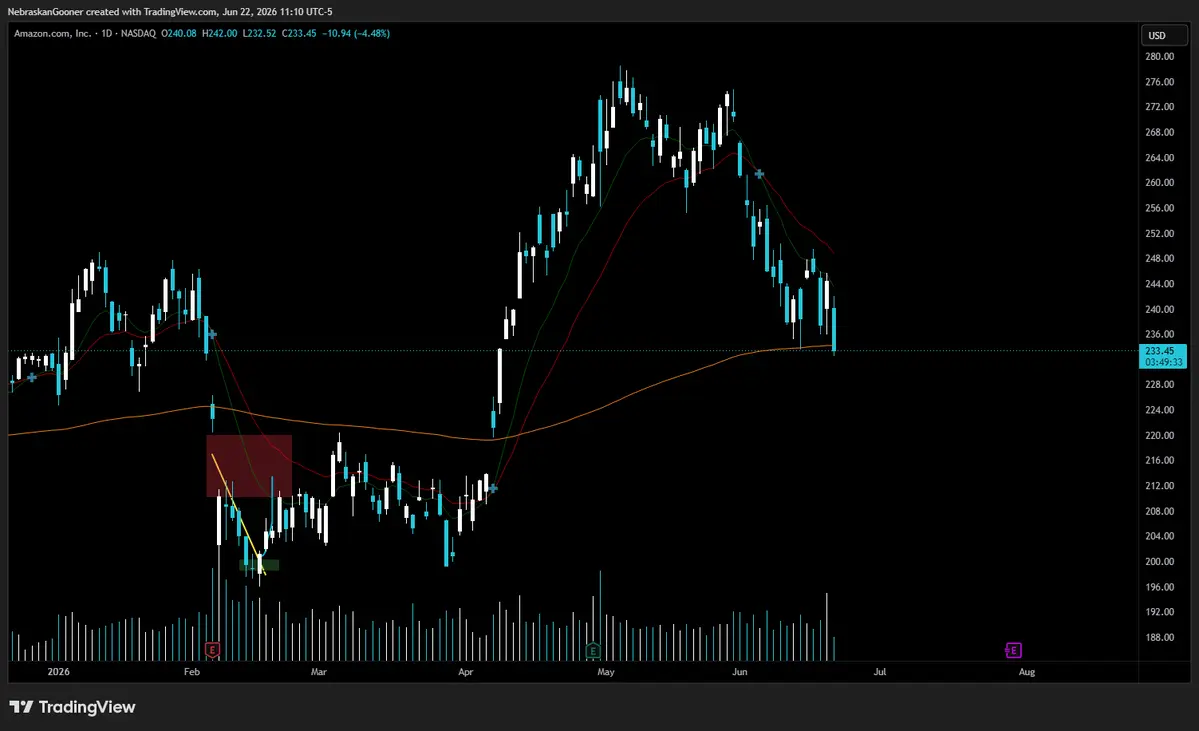
Task: Click the 2026 label on time axis
Action: (58, 672)
